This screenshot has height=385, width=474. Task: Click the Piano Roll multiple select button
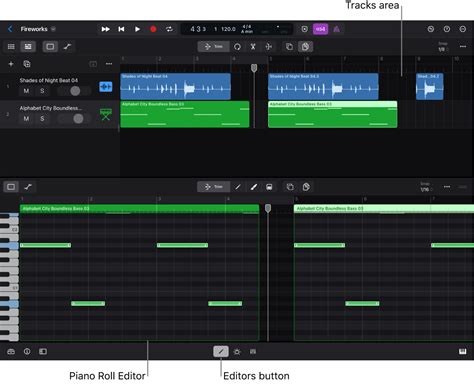coord(306,187)
